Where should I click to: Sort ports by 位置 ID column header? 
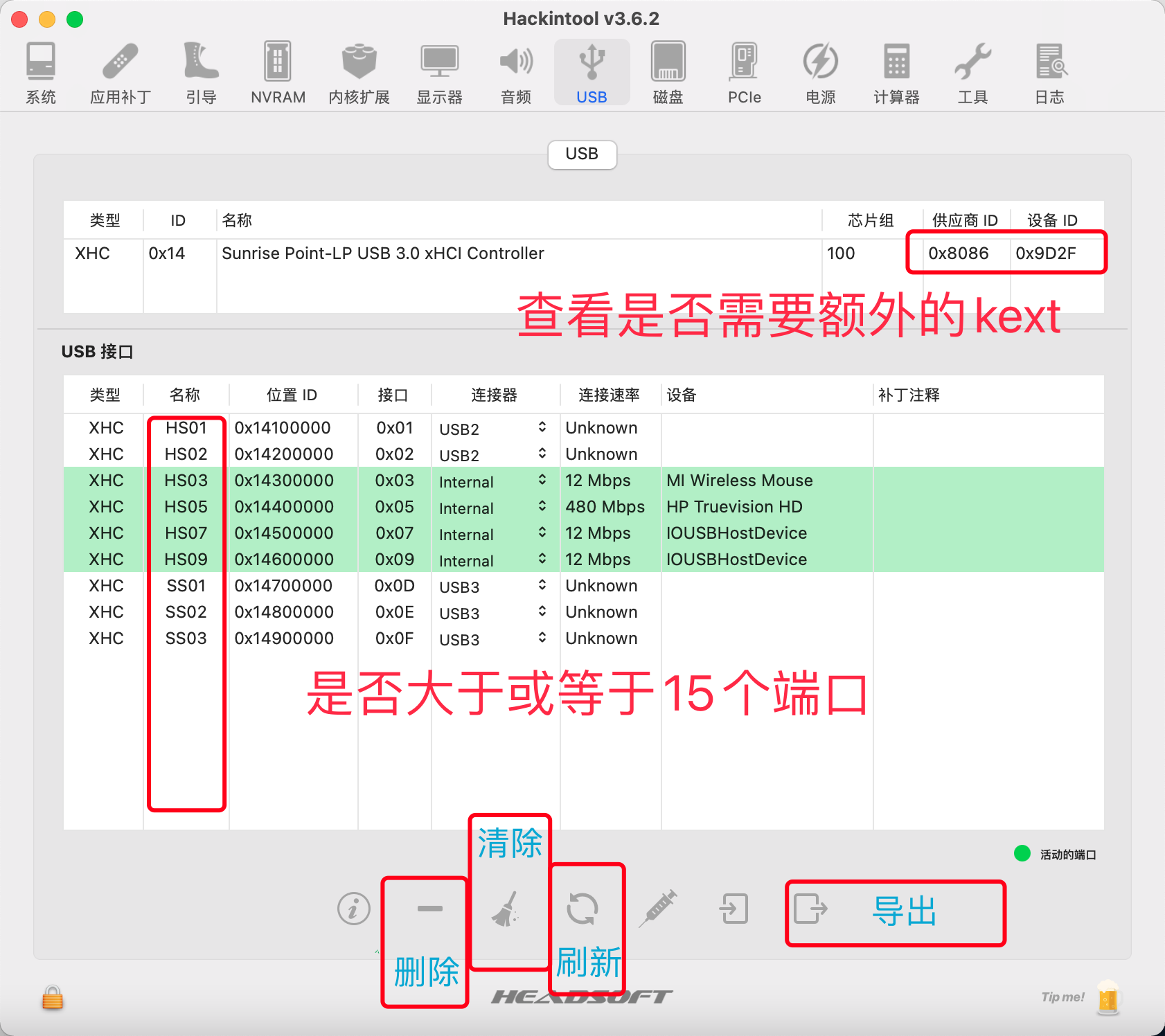292,395
